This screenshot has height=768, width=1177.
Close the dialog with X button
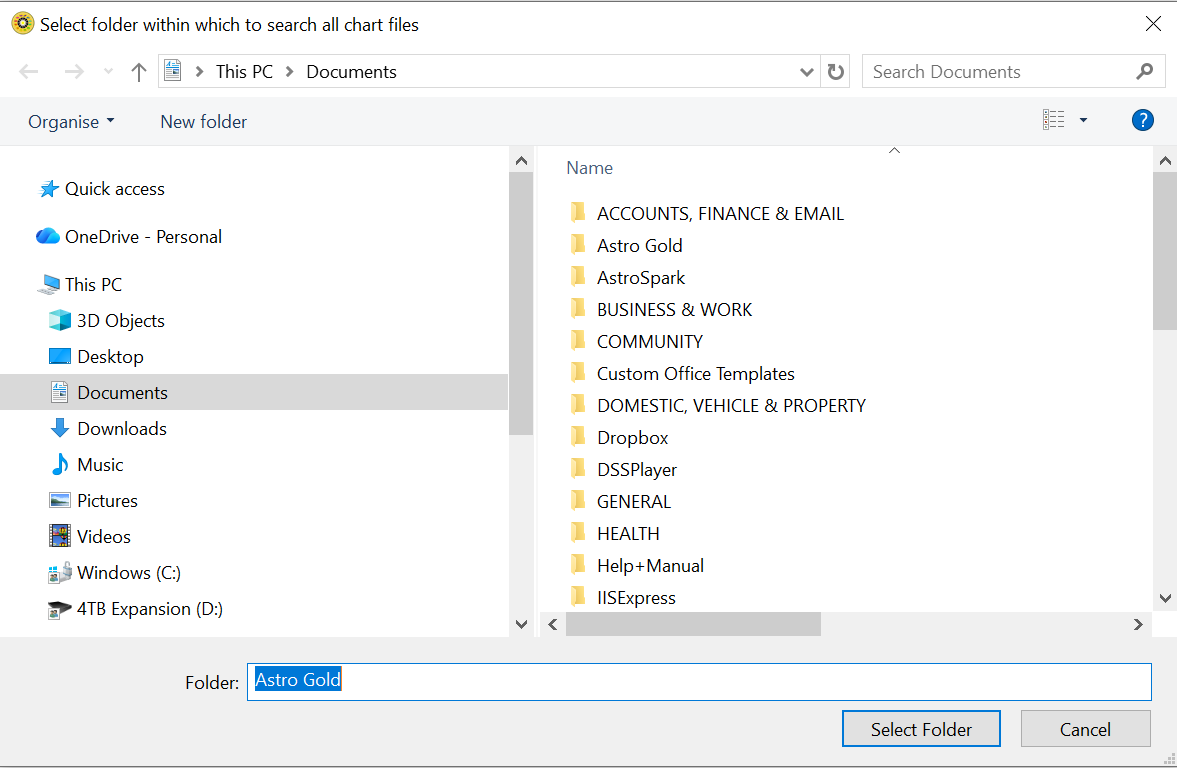[1153, 24]
